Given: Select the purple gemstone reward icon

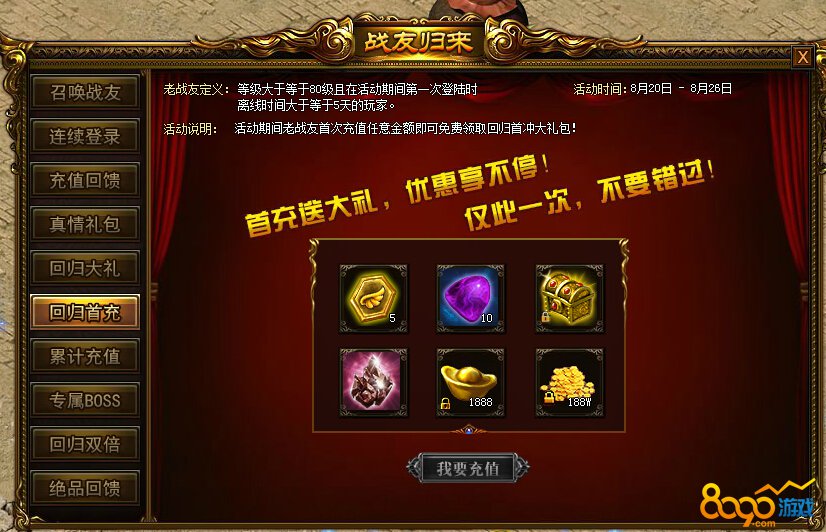Looking at the screenshot, I should [470, 299].
